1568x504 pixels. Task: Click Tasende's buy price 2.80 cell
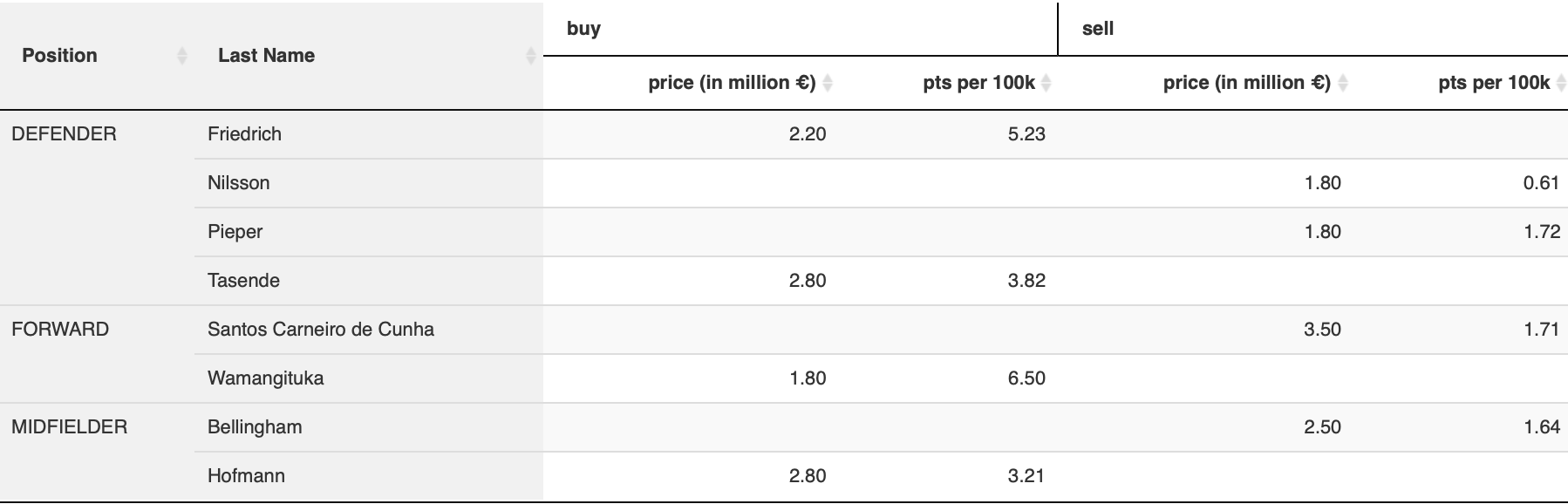click(x=807, y=281)
